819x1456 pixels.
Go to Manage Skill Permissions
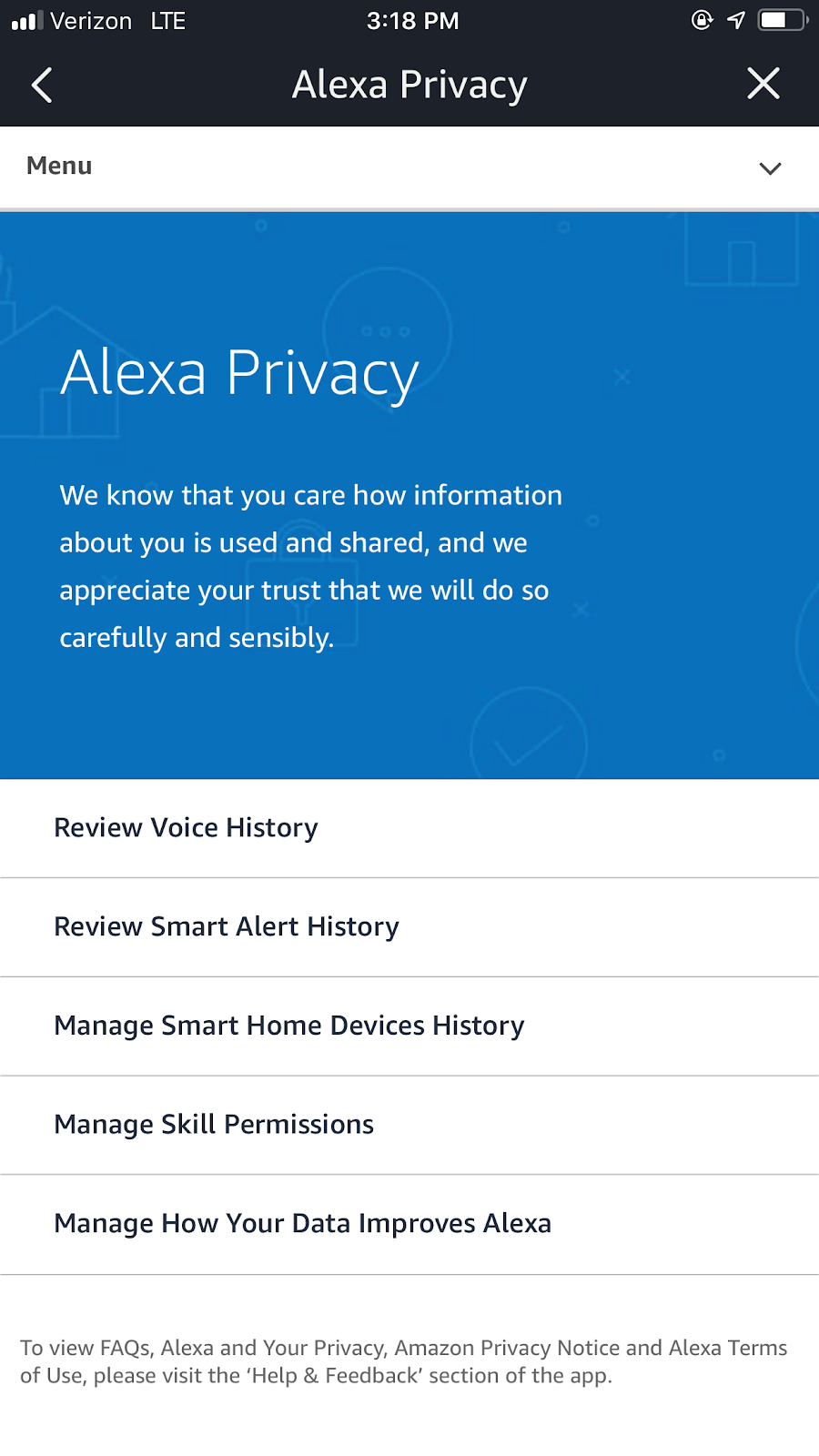point(214,1125)
